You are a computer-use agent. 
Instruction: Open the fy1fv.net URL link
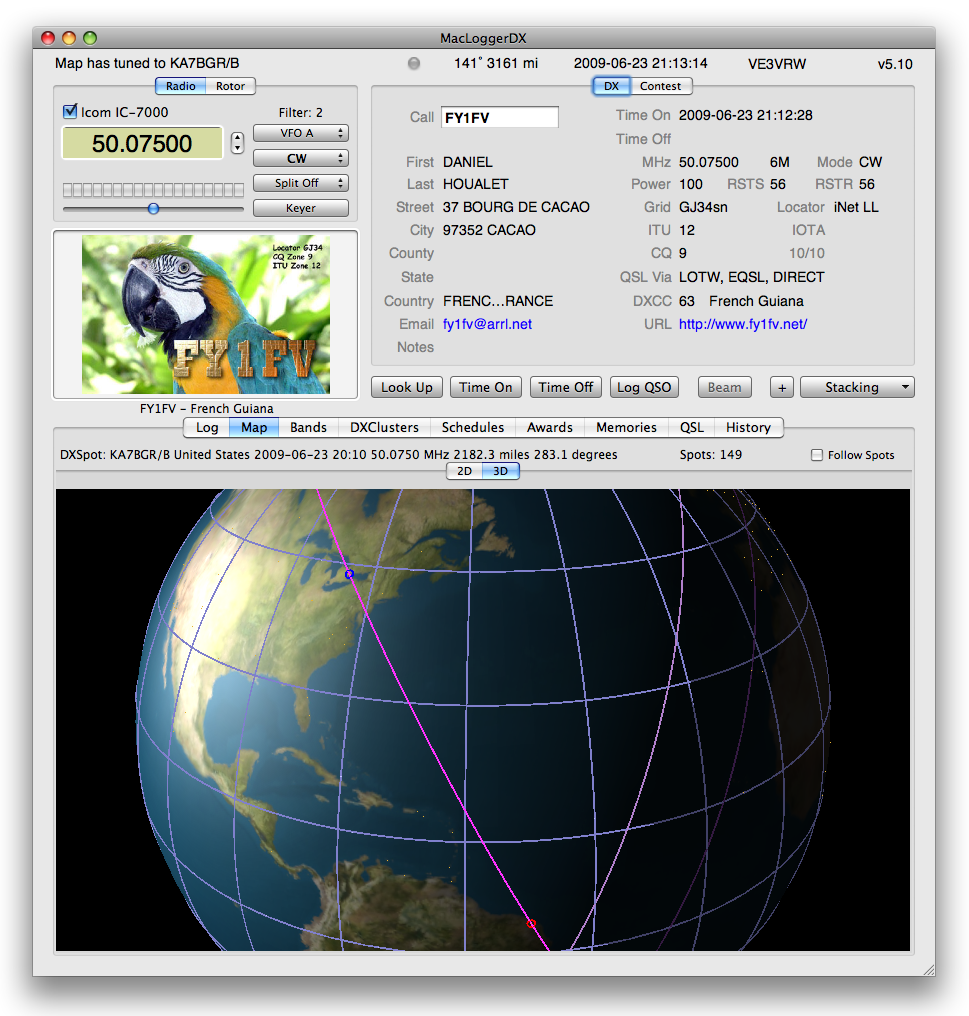coord(742,324)
